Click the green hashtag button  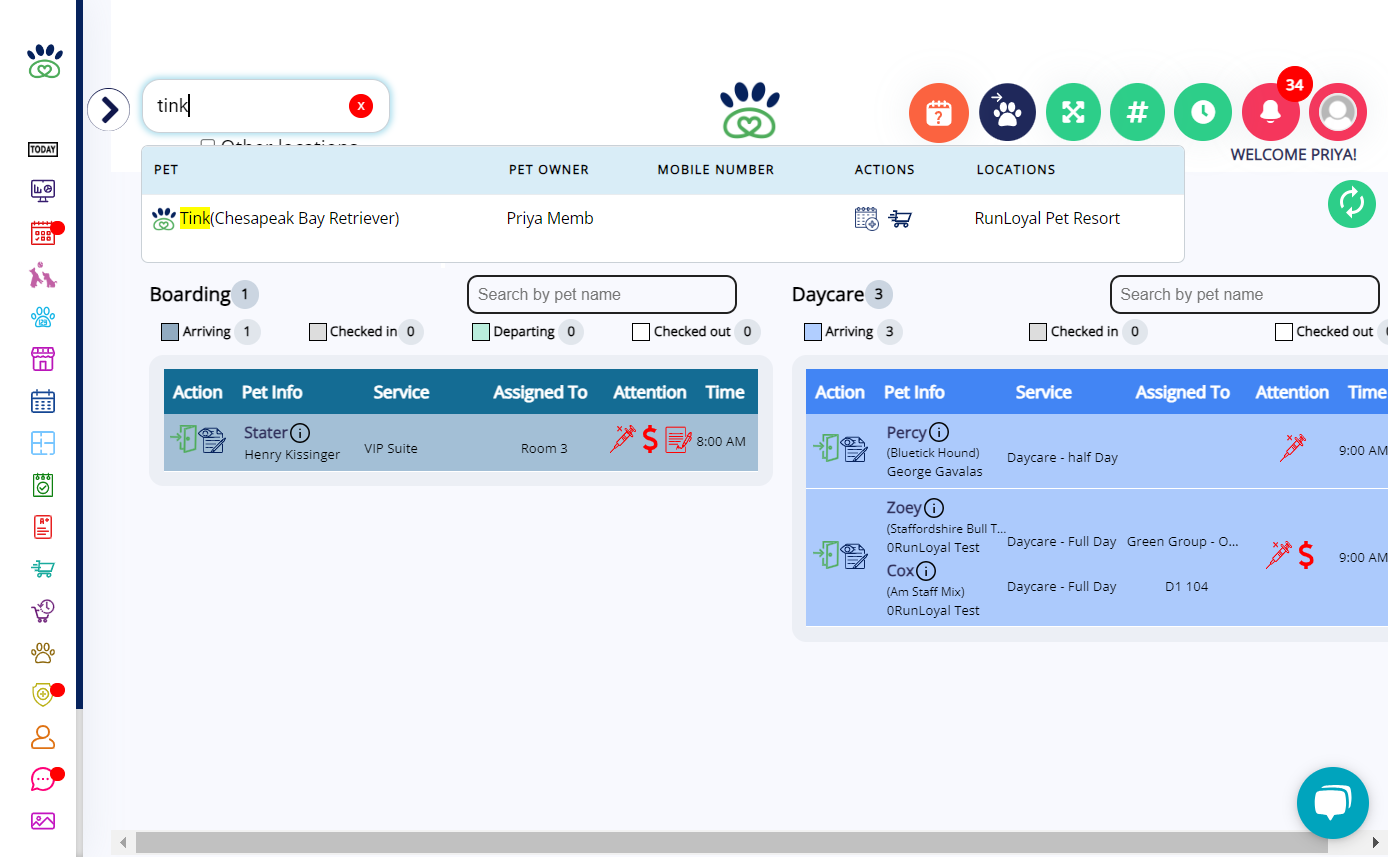click(1137, 112)
